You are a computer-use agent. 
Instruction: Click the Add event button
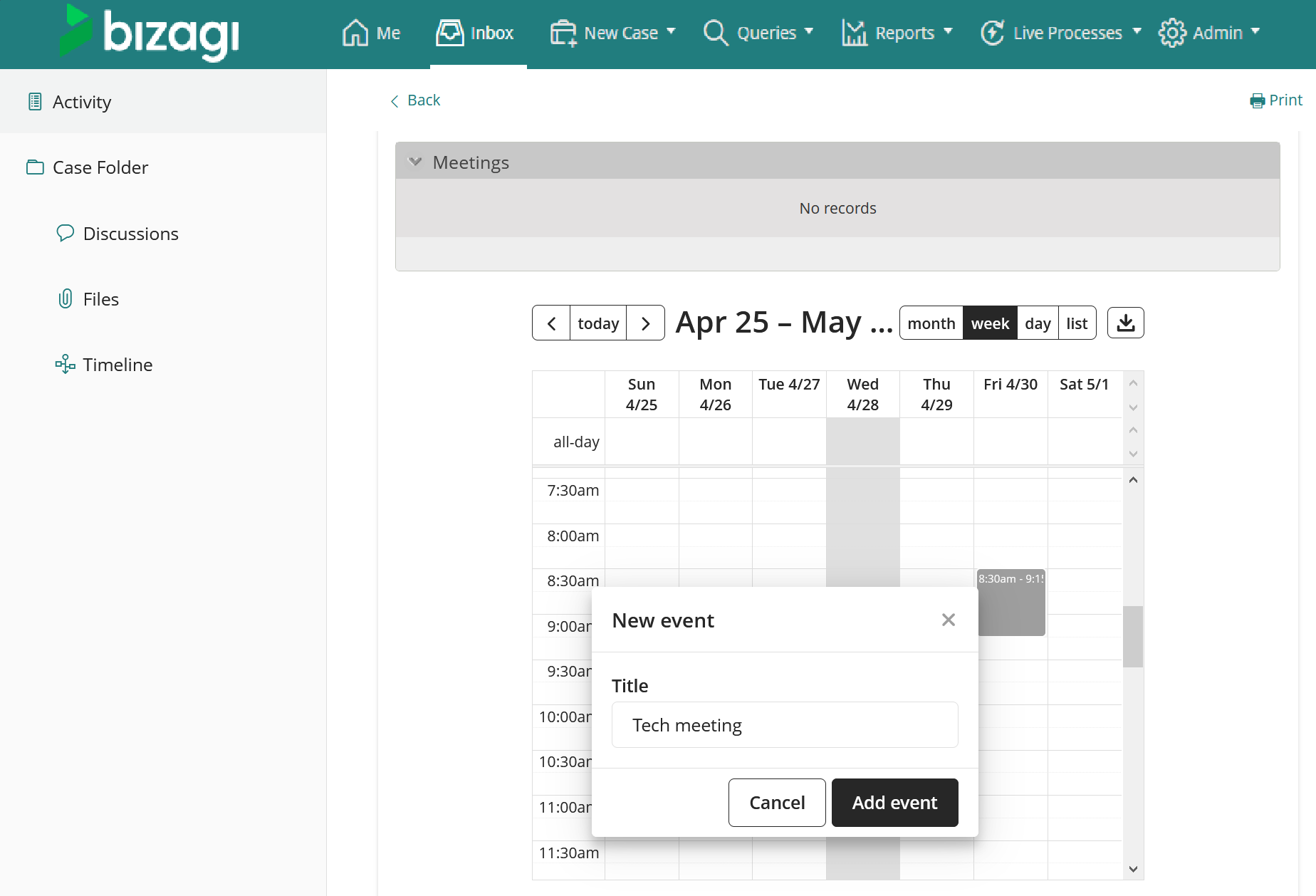click(894, 803)
